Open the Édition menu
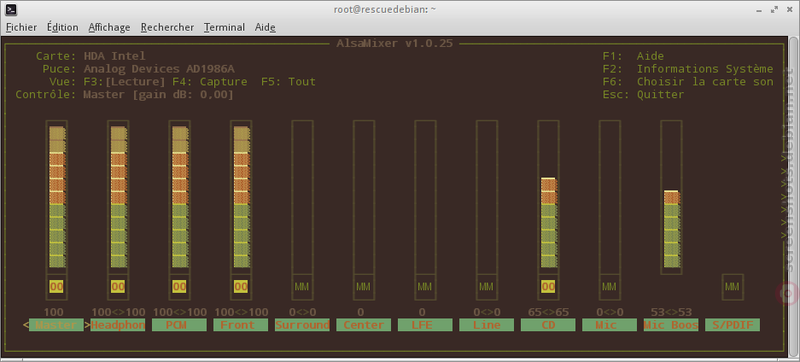800x362 pixels. (x=63, y=27)
